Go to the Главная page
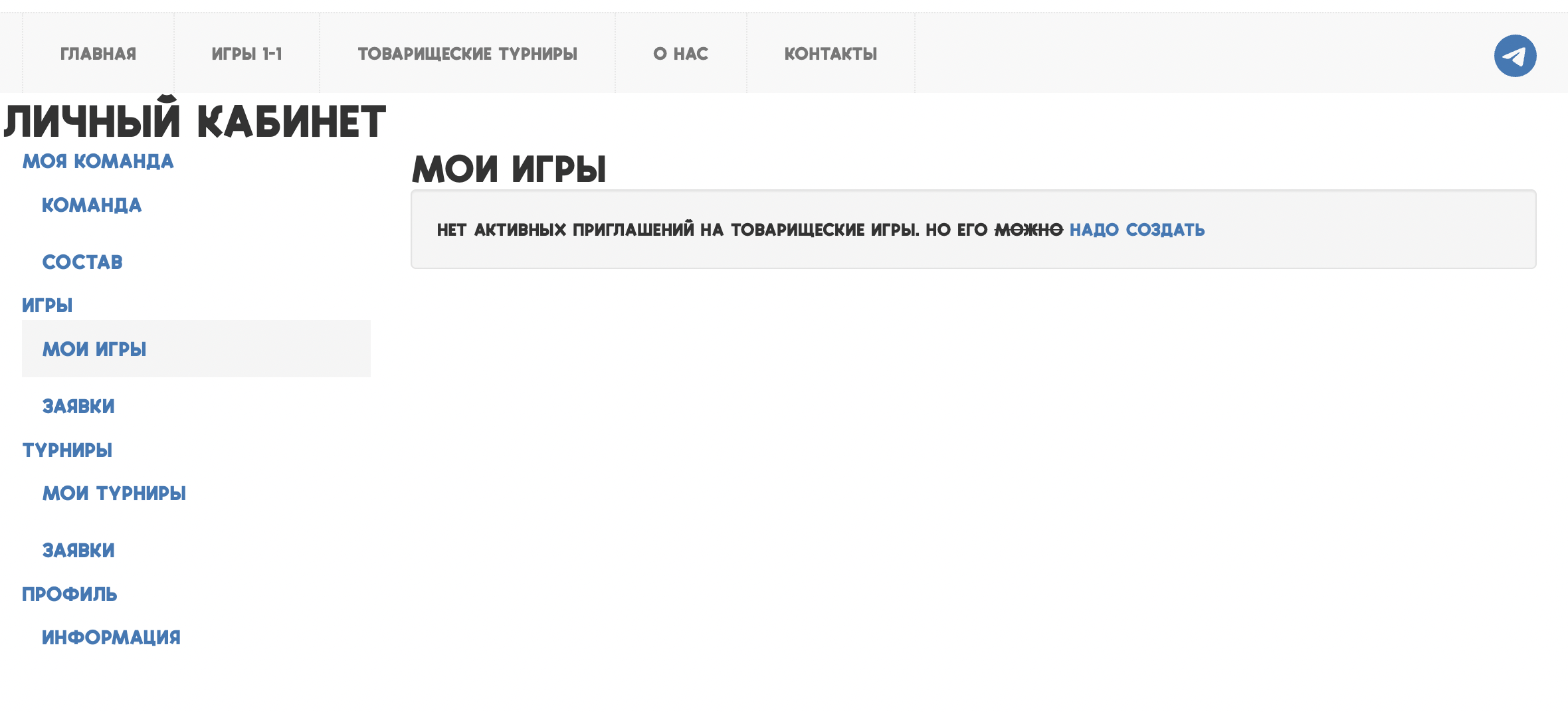1568x712 pixels. click(x=98, y=54)
